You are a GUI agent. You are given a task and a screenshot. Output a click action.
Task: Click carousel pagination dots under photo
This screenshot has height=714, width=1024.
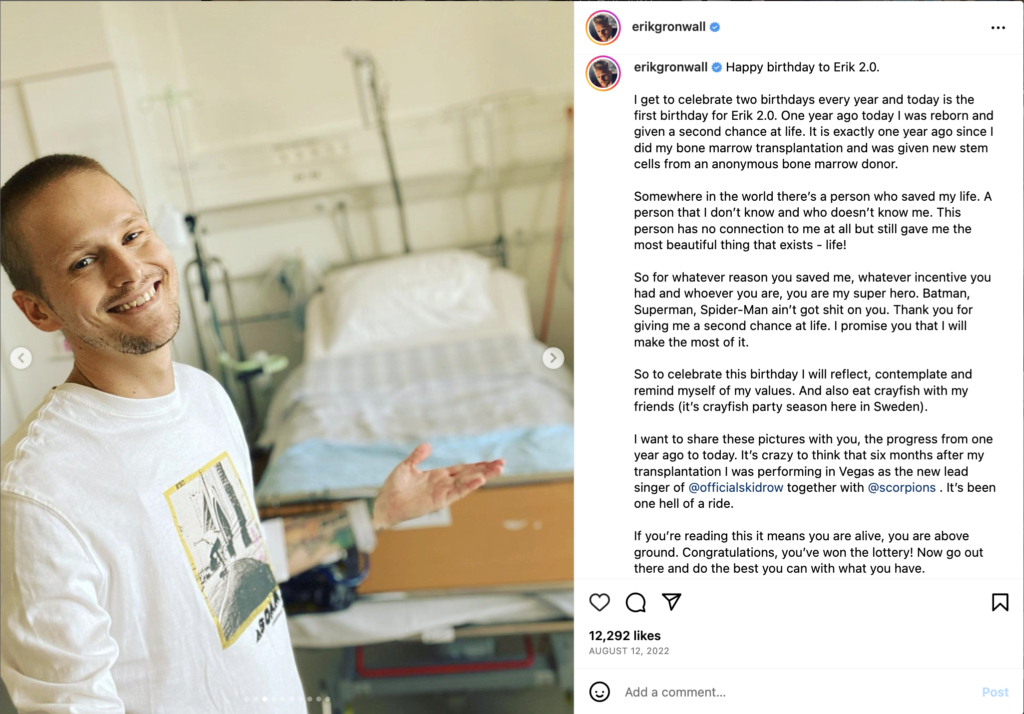(287, 699)
